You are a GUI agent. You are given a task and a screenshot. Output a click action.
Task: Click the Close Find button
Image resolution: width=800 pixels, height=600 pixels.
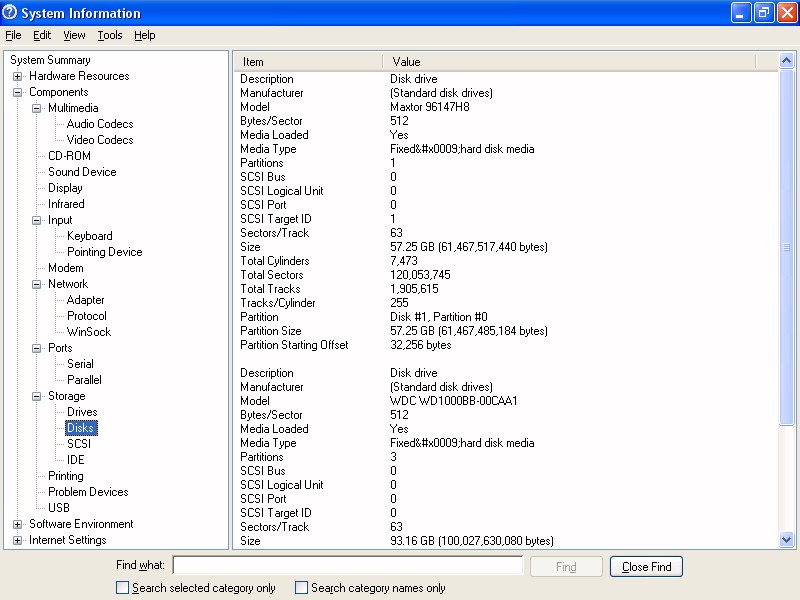click(x=646, y=567)
